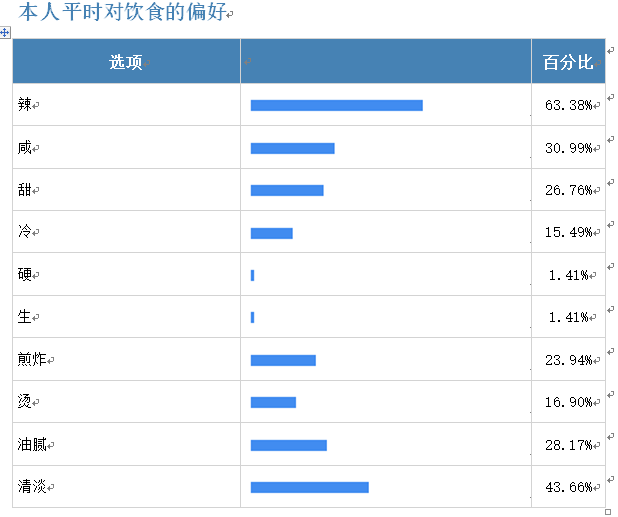
Task: Click the 煎炸 row label
Action: pyautogui.click(x=32, y=359)
